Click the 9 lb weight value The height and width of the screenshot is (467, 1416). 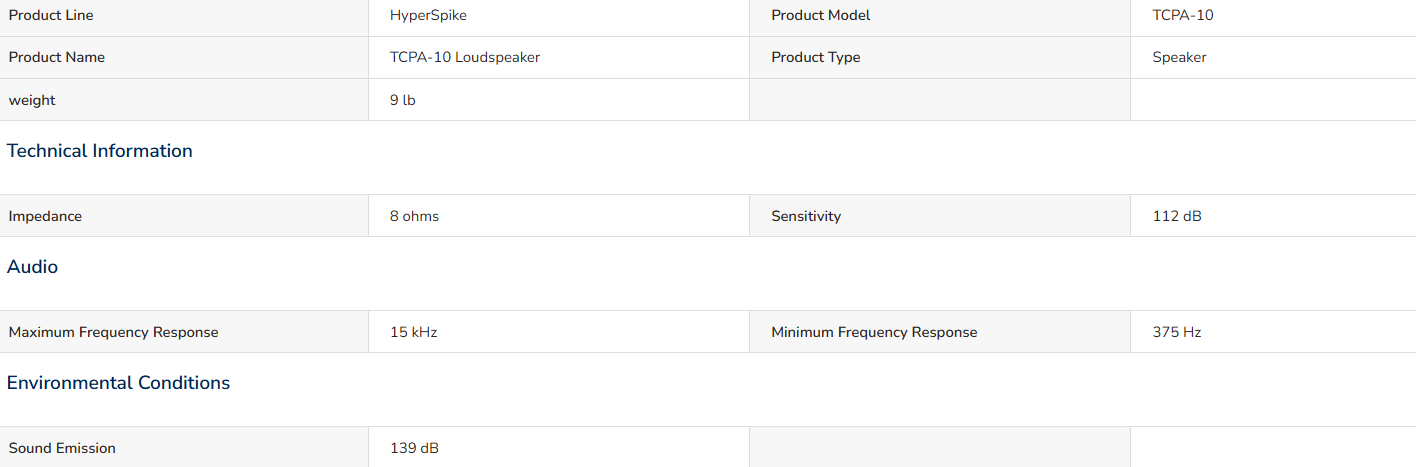[403, 100]
